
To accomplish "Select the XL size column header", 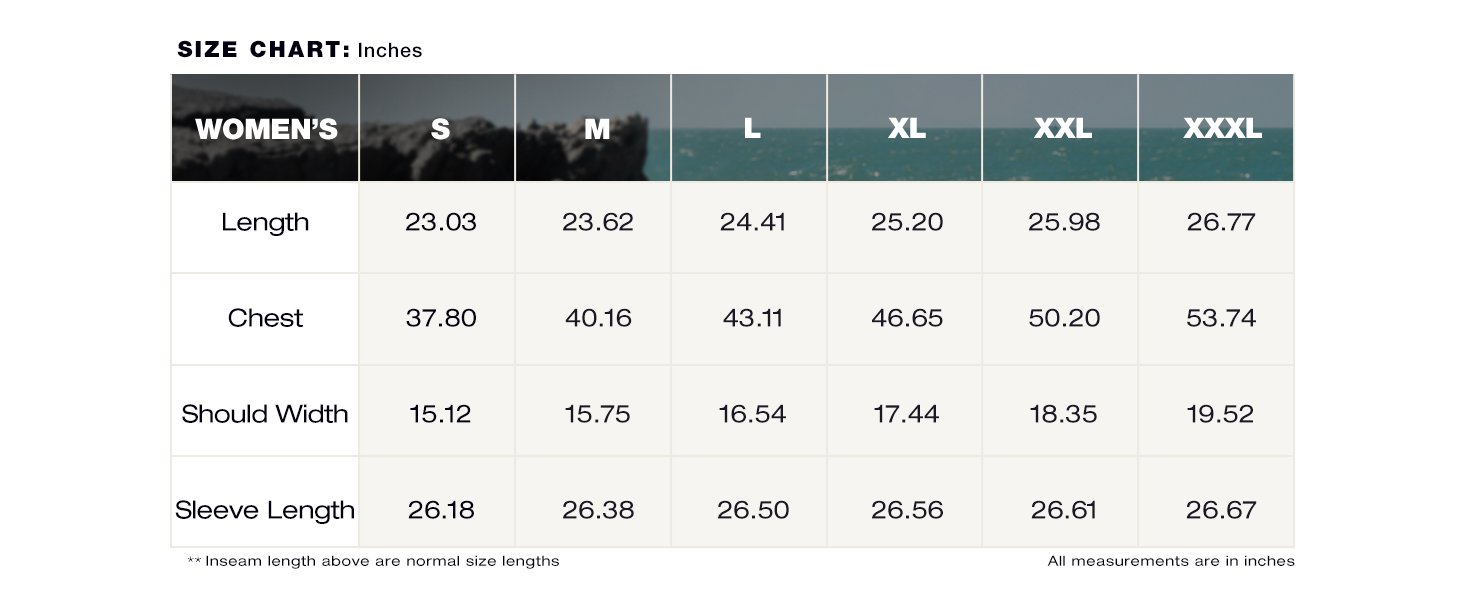I will click(x=907, y=129).
